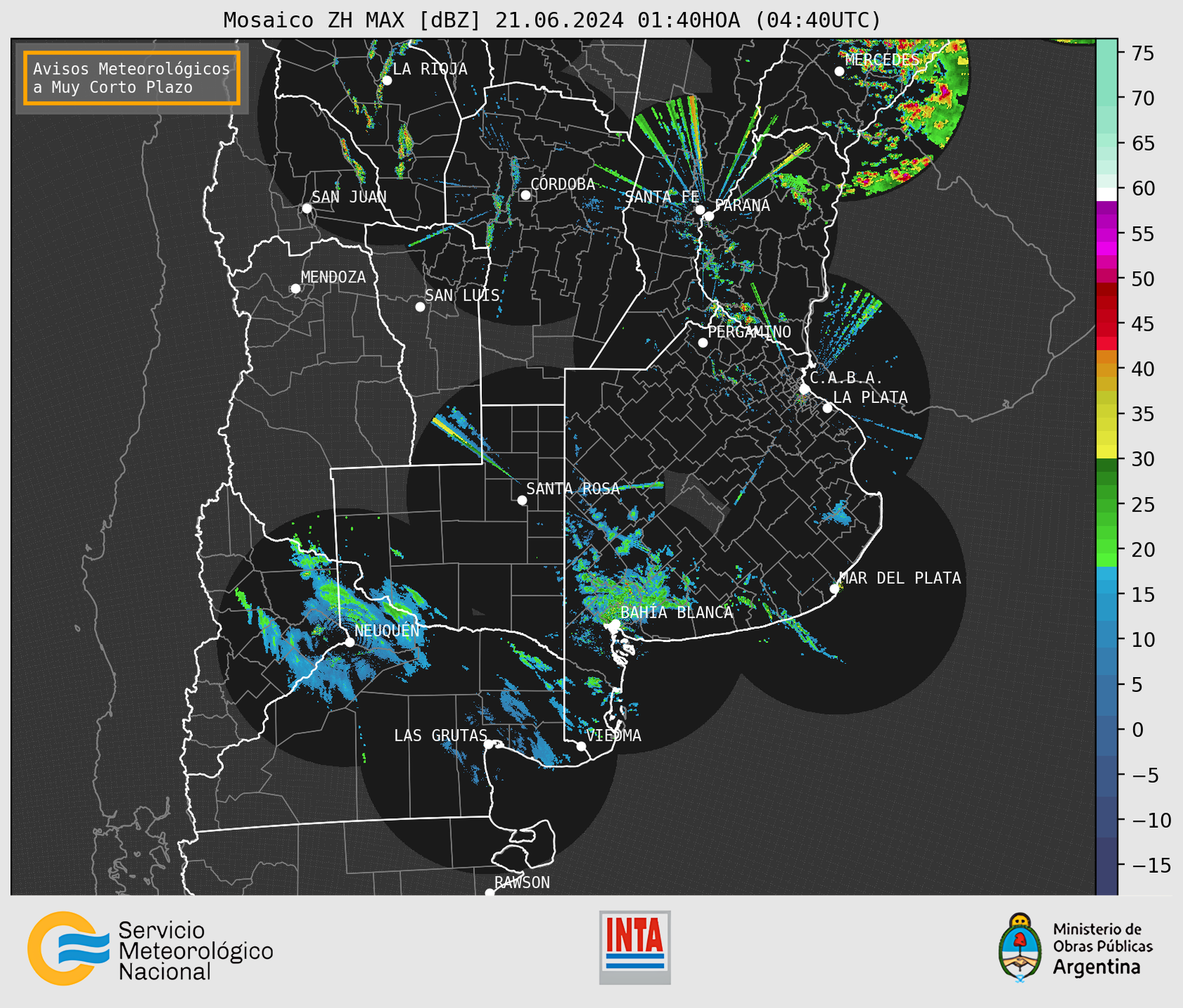This screenshot has width=1183, height=1008.
Task: Select the white 60 dBZ colorbar segment
Action: tap(1107, 194)
